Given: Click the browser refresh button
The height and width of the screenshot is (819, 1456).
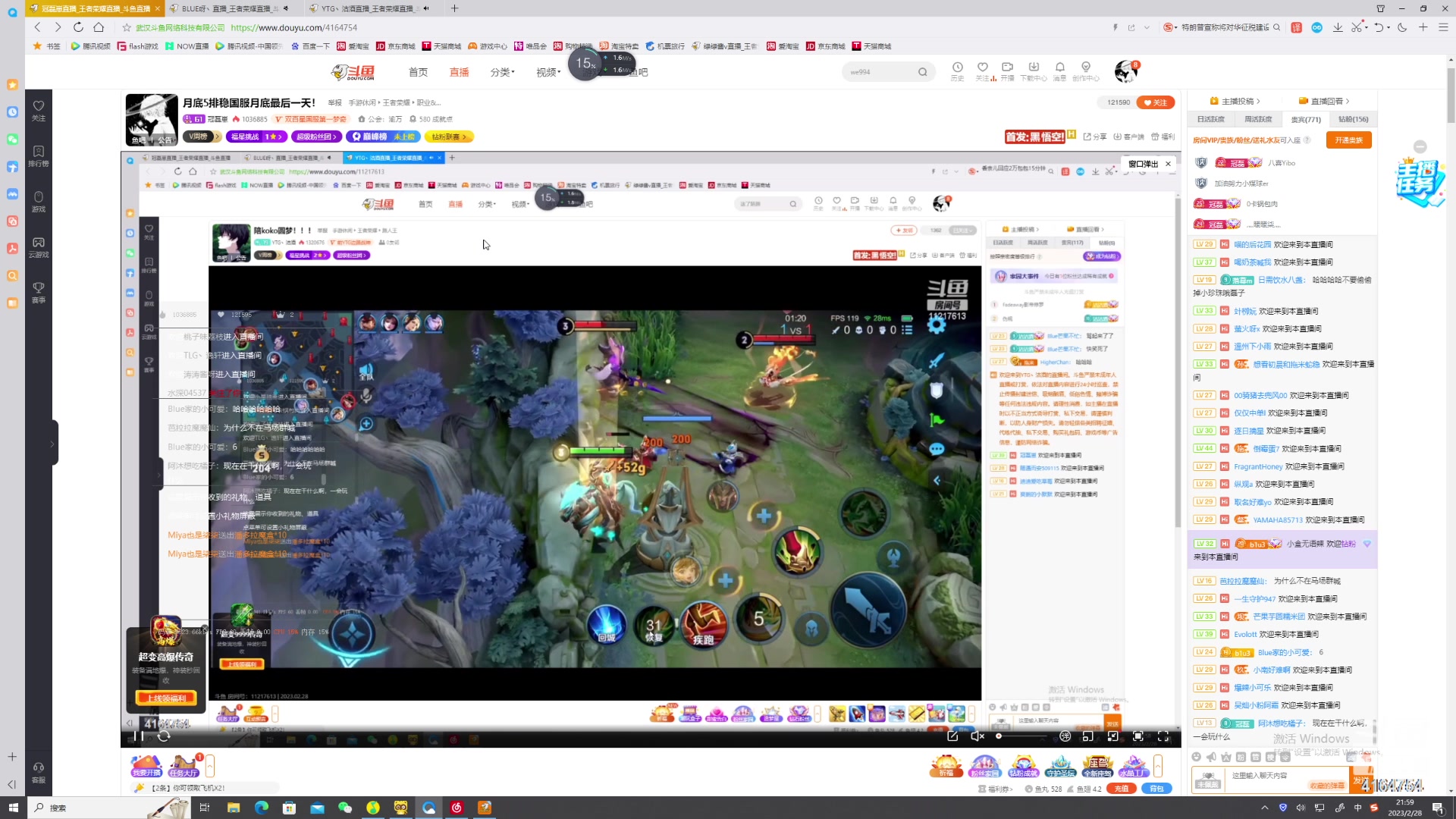Looking at the screenshot, I should 78,27.
